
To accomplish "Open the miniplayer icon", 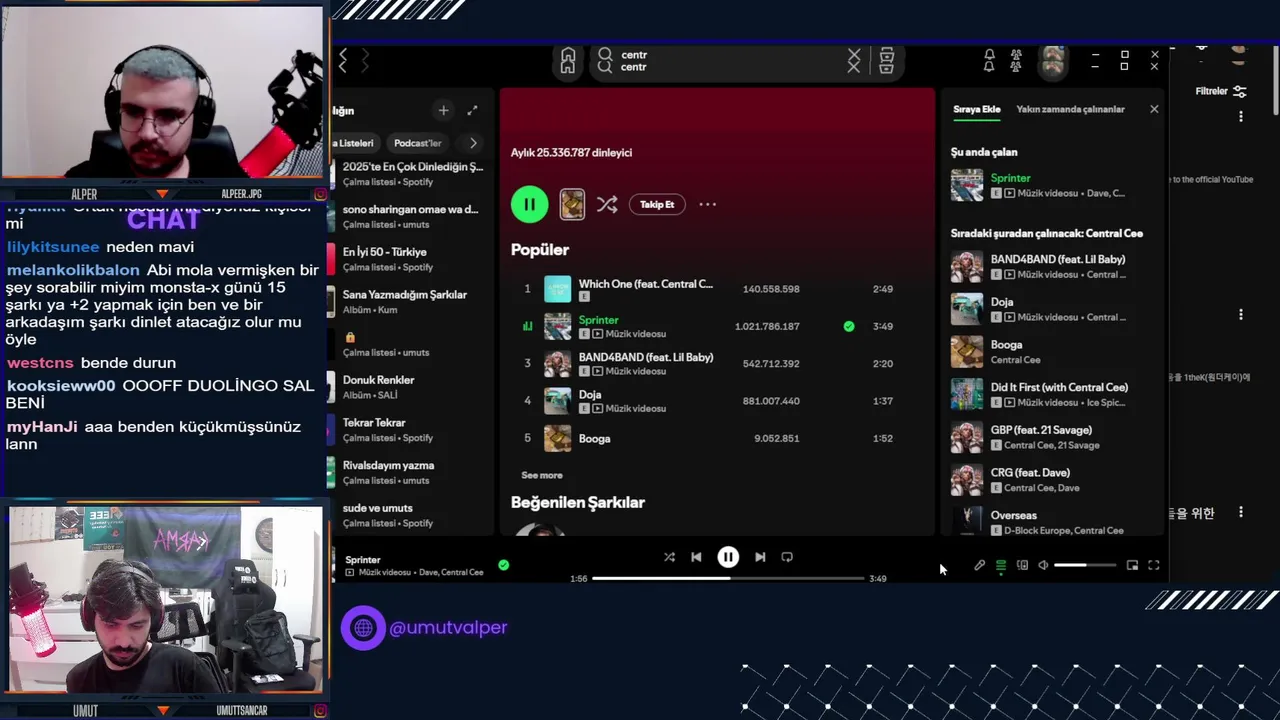I will coord(1132,566).
